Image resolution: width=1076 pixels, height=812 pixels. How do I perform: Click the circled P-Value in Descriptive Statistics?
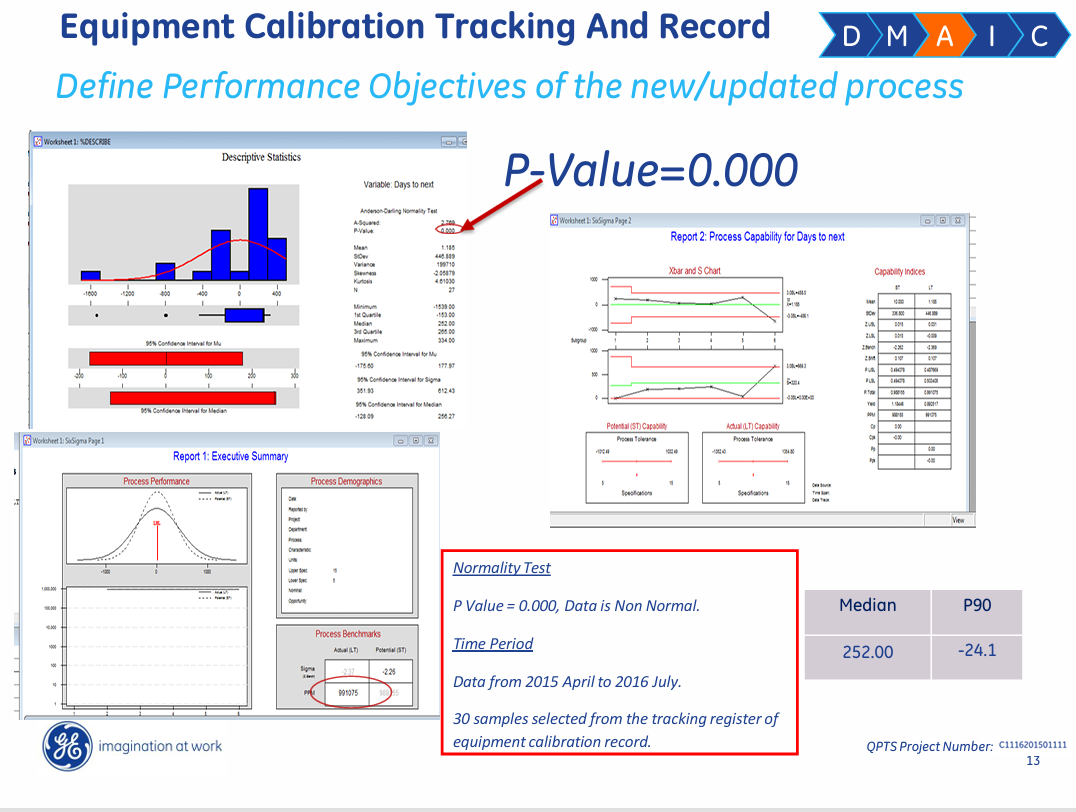point(447,230)
